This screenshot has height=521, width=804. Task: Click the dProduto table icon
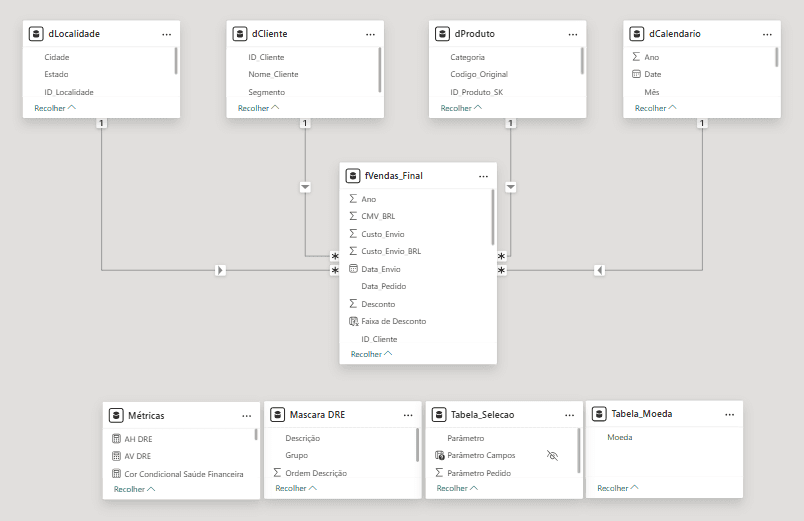click(442, 34)
